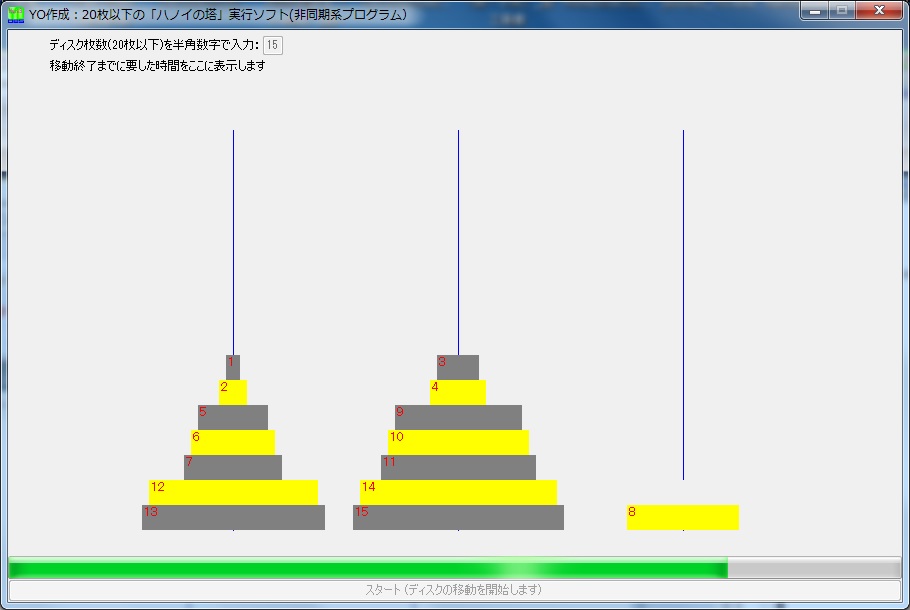The width and height of the screenshot is (910, 610).
Task: Select yellow disk 6 on left tower
Action: [233, 442]
